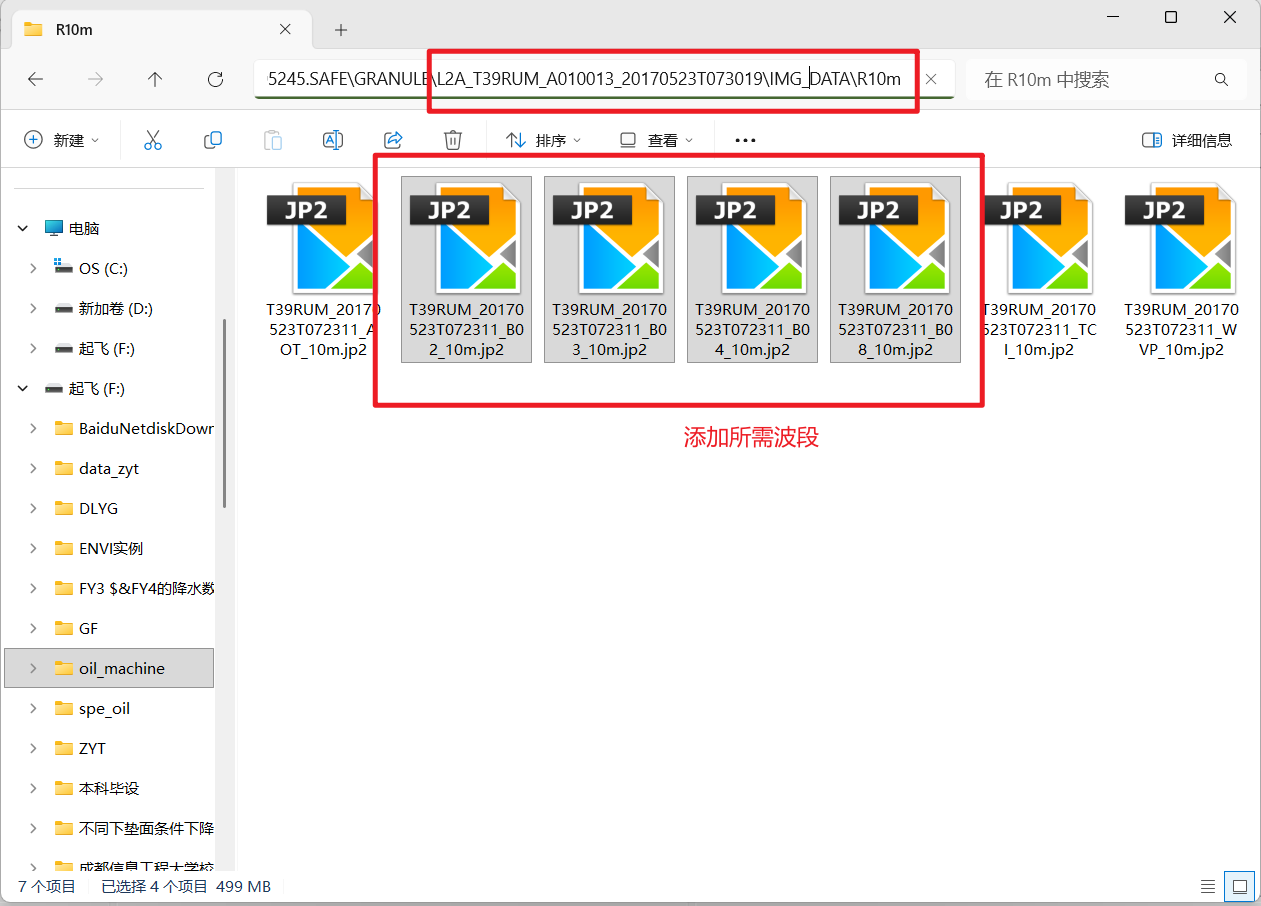Screen dimensions: 1261x906
Task: Click the Copy icon in toolbar
Action: pyautogui.click(x=213, y=140)
